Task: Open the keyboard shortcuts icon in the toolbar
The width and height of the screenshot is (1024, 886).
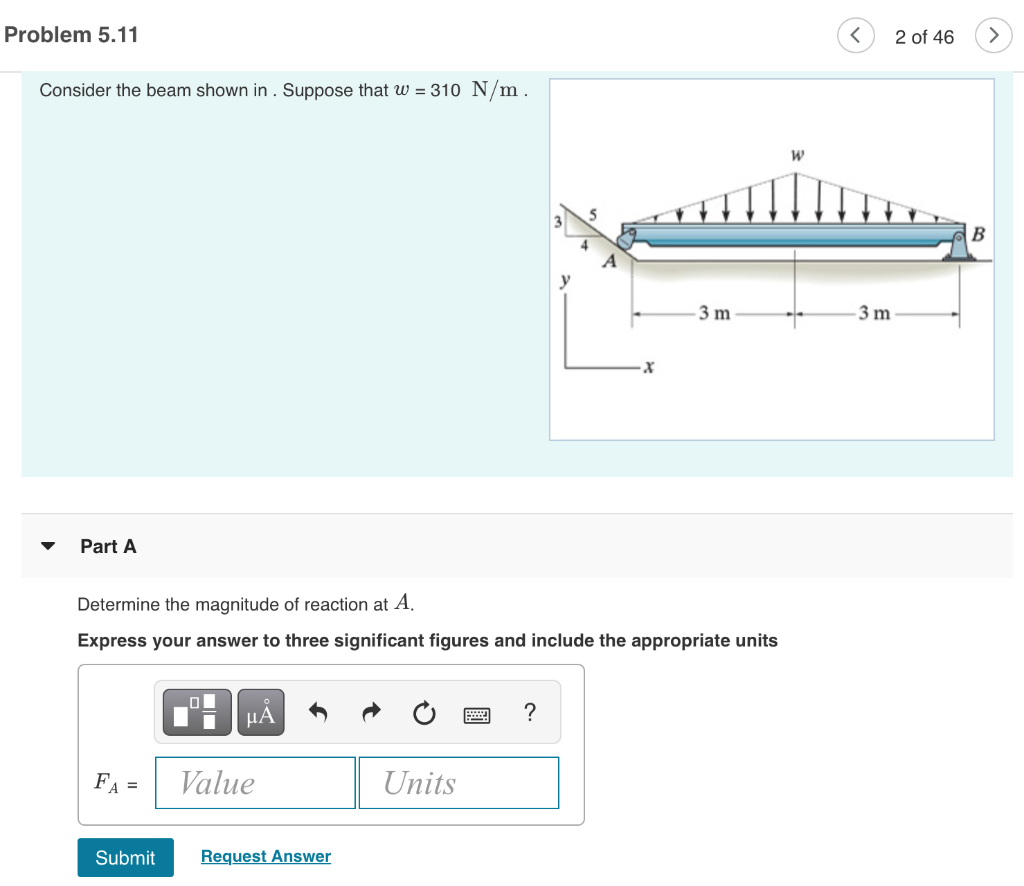Action: click(477, 713)
